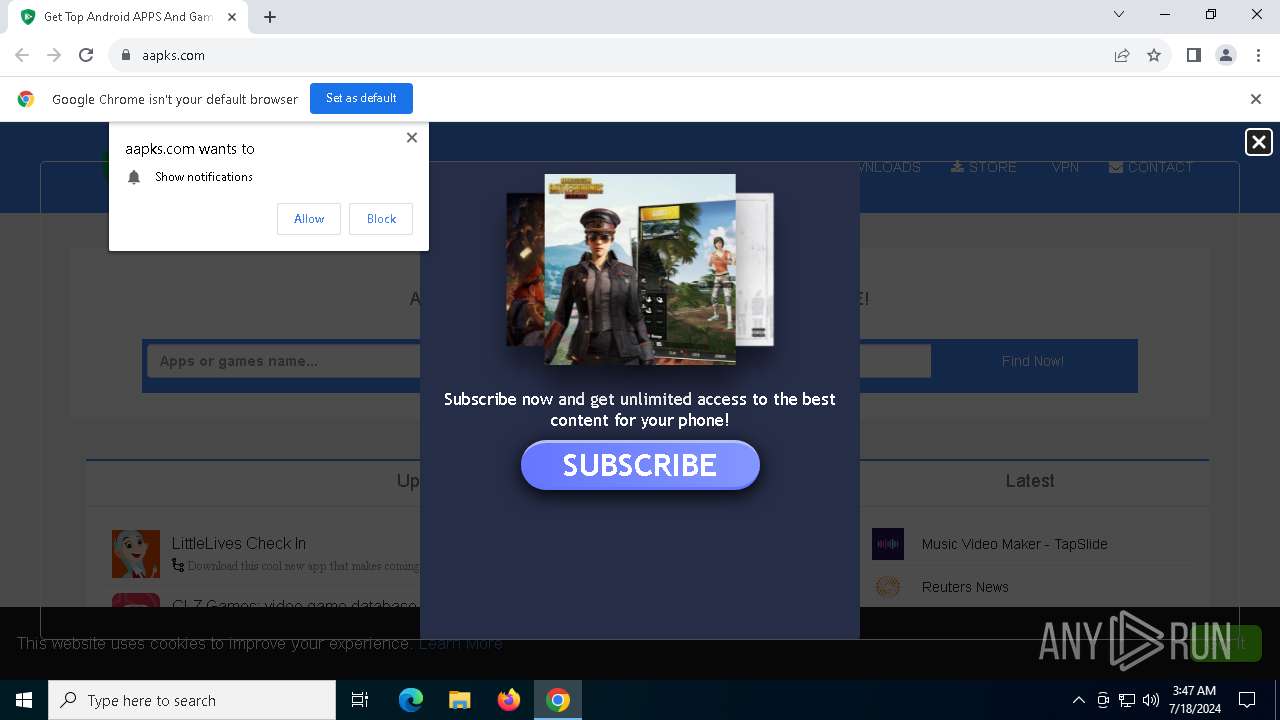Block notifications from aapks.com
This screenshot has height=720, width=1280.
tap(381, 219)
